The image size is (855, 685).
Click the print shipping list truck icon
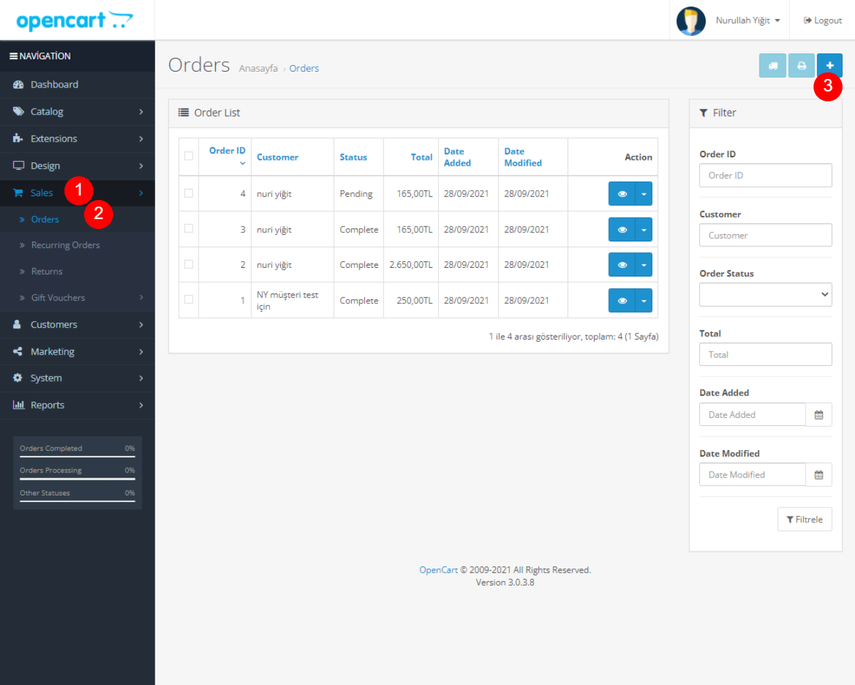click(772, 66)
